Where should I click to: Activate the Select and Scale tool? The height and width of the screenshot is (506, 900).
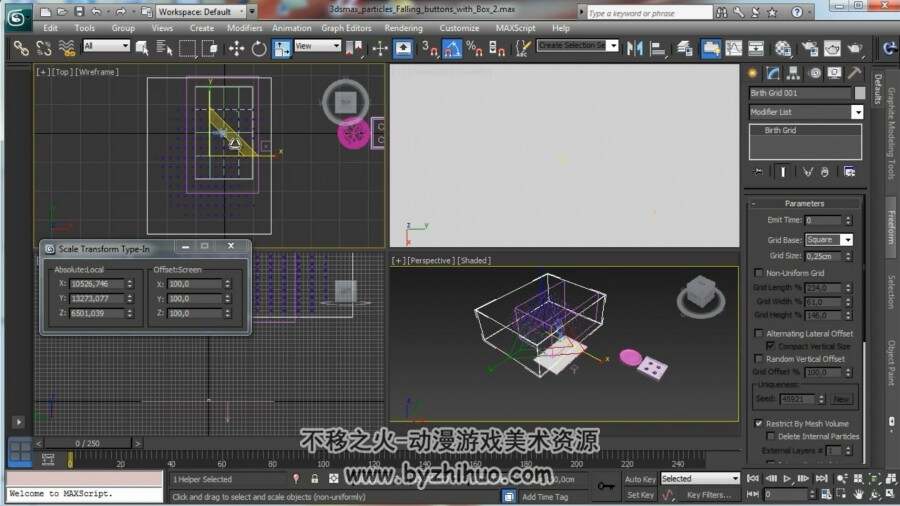281,48
